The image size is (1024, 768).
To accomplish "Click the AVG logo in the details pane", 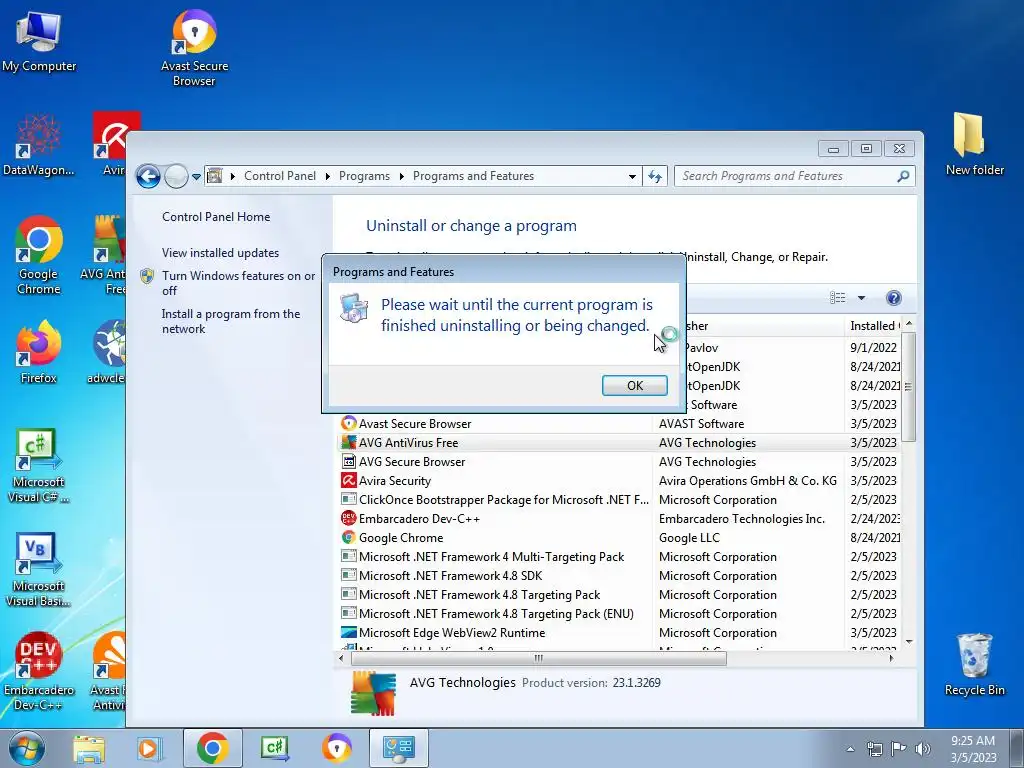I will pyautogui.click(x=374, y=693).
